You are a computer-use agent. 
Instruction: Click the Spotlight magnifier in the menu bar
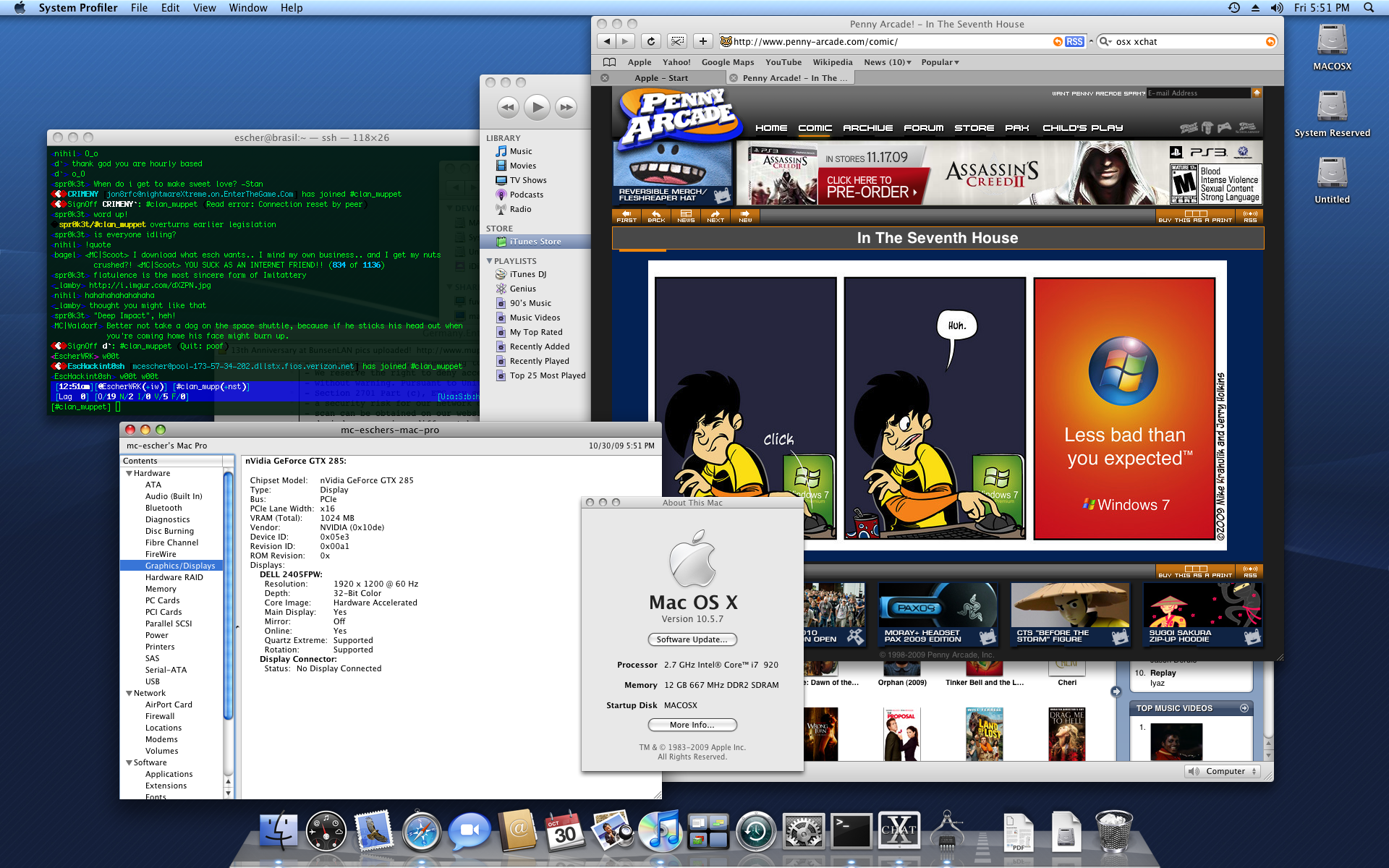(1369, 8)
